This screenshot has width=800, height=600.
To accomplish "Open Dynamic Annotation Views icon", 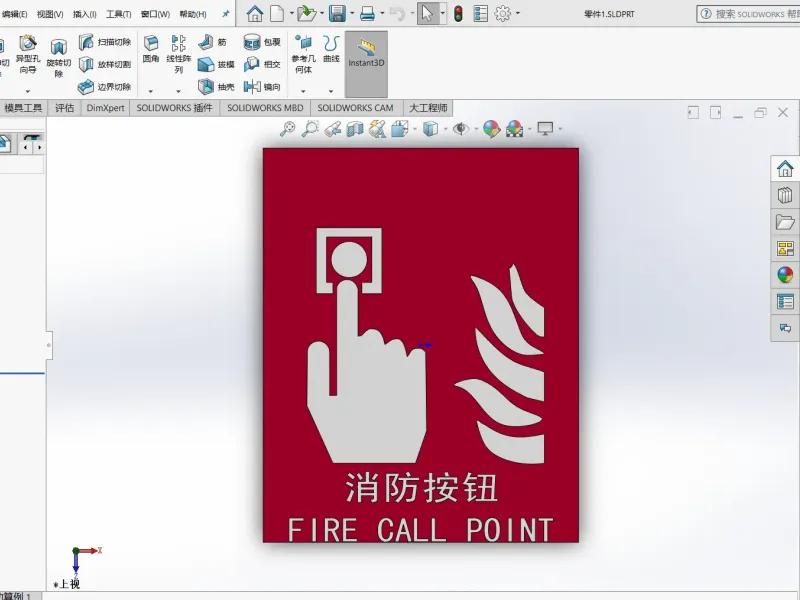I will (x=378, y=129).
